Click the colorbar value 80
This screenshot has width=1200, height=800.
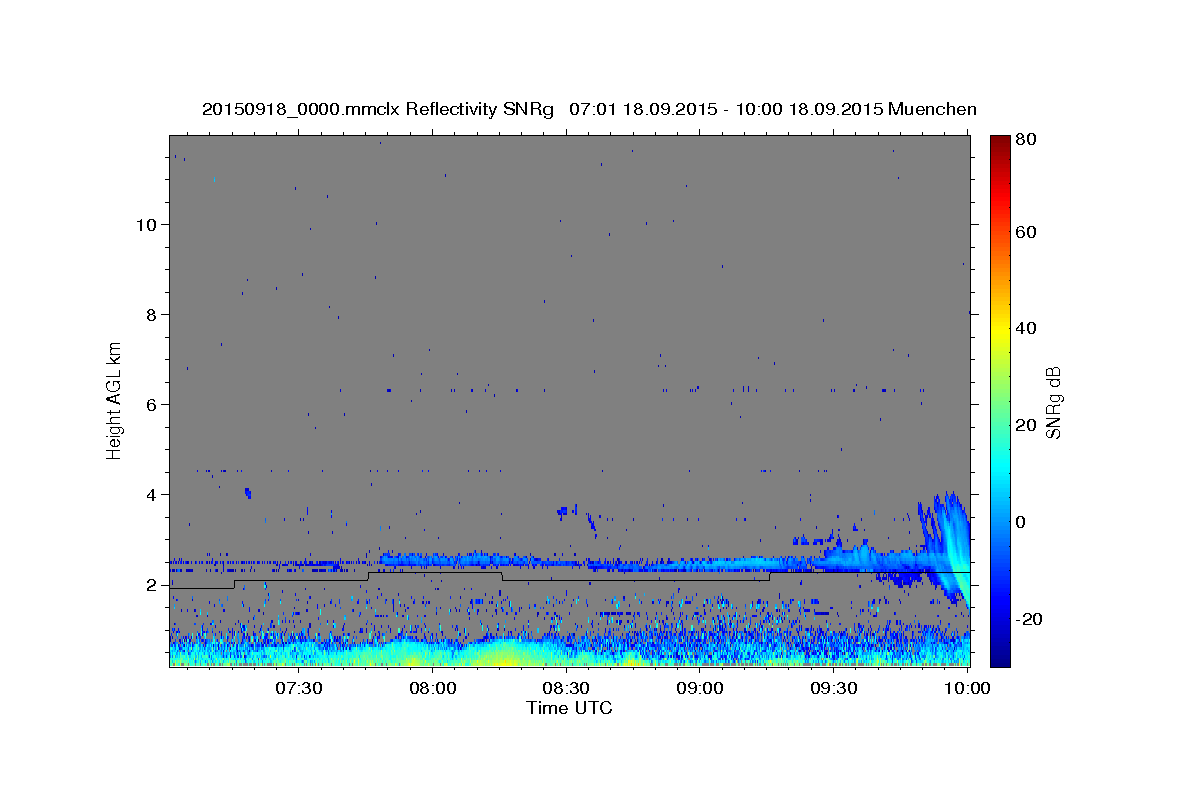[1028, 140]
